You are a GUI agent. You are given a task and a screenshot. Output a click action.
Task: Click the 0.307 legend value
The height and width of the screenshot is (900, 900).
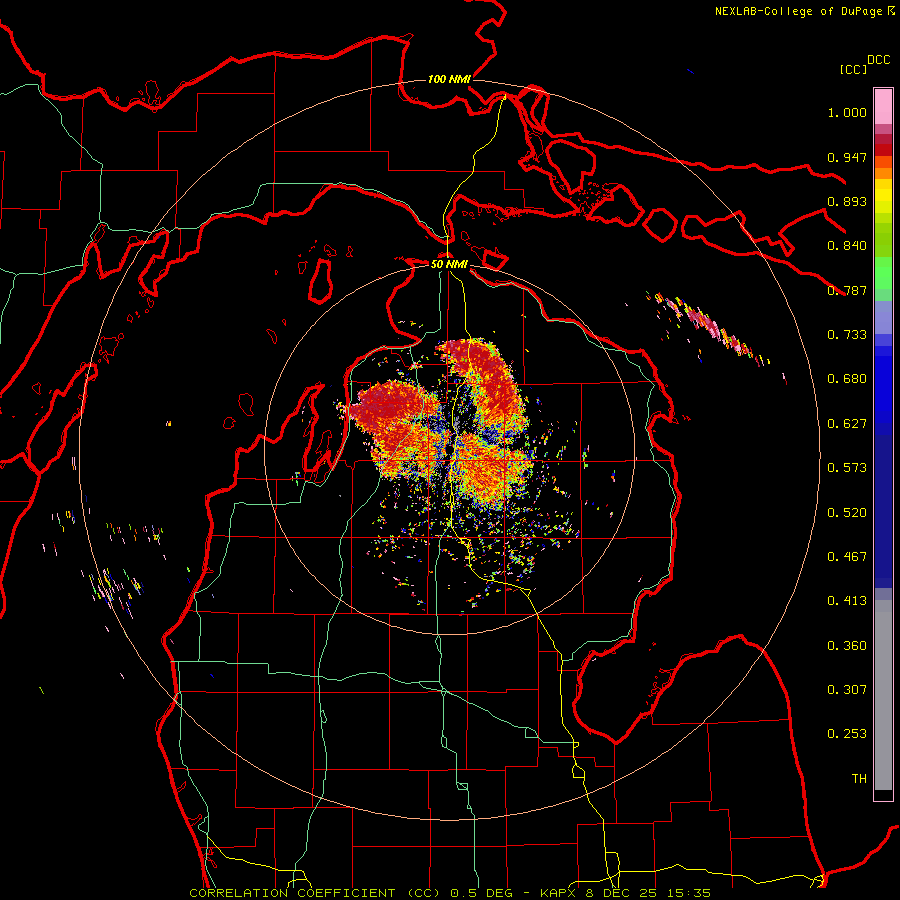pos(847,689)
